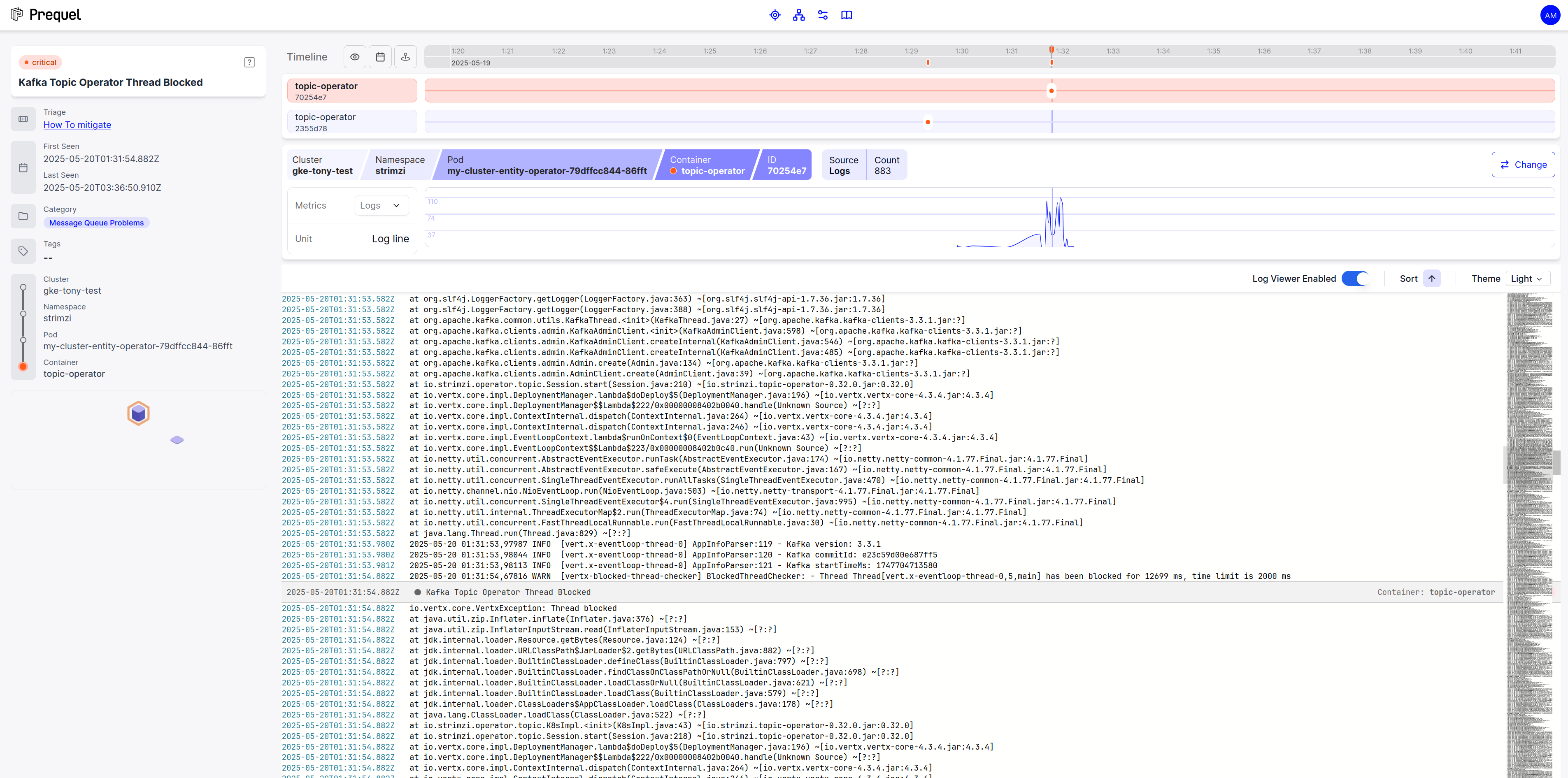Screen dimensions: 1568x778
Task: Click the hexagon cube node in graph
Action: click(x=138, y=413)
